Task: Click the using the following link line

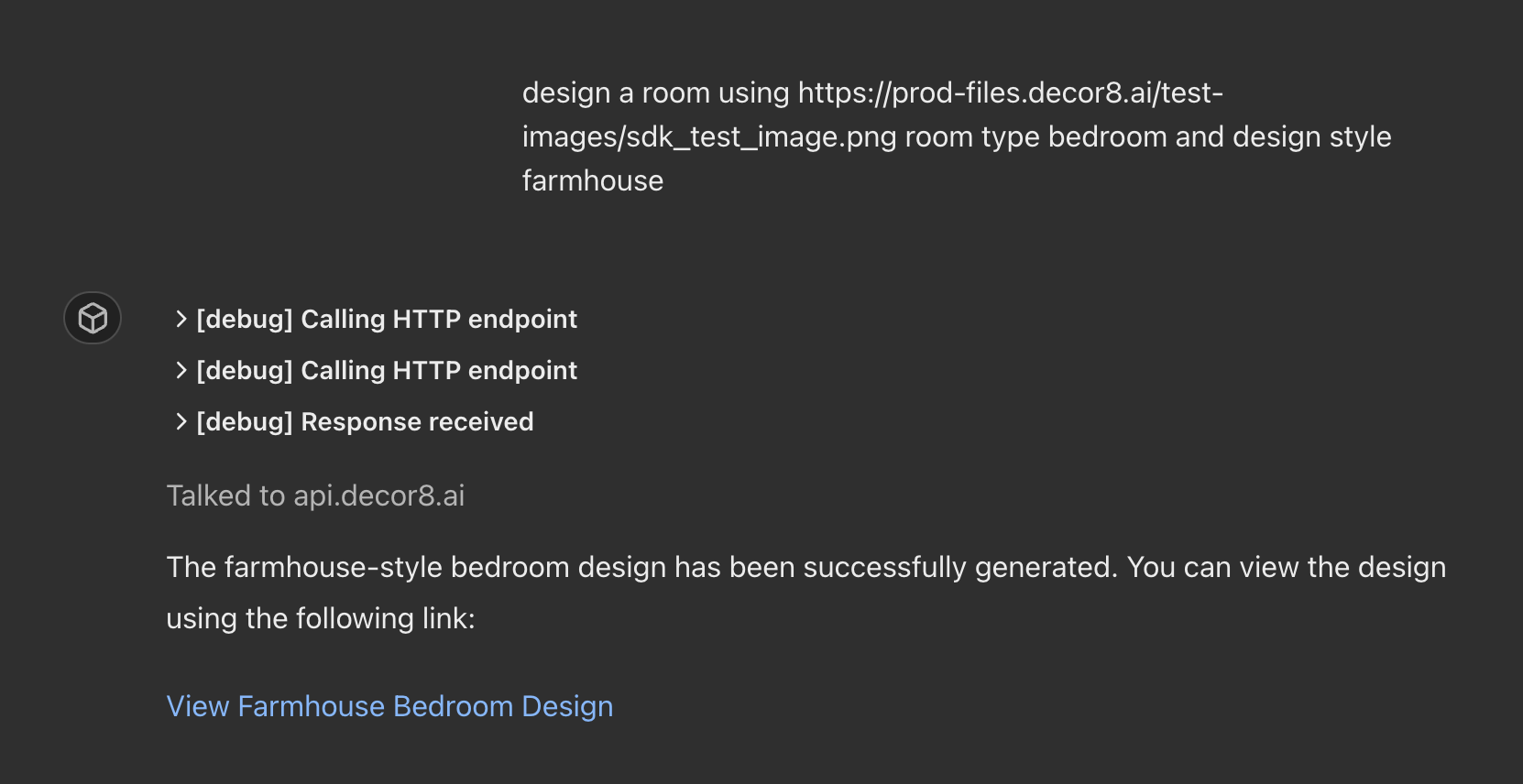Action: click(x=321, y=618)
